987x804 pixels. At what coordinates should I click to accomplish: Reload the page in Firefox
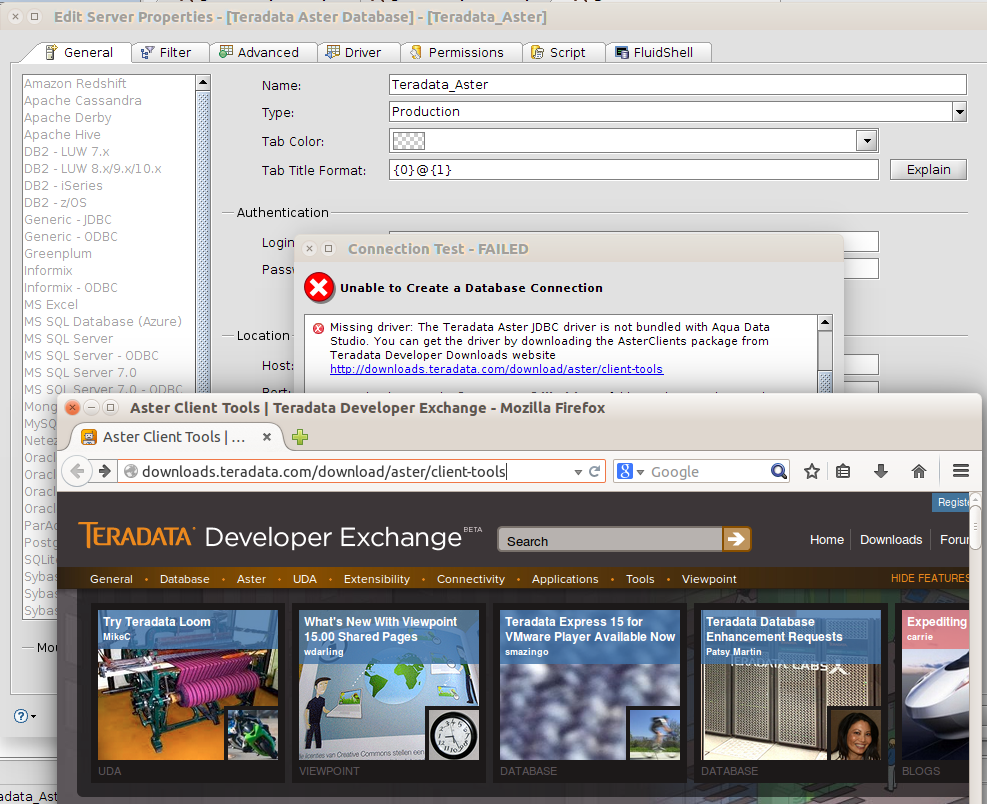[594, 471]
